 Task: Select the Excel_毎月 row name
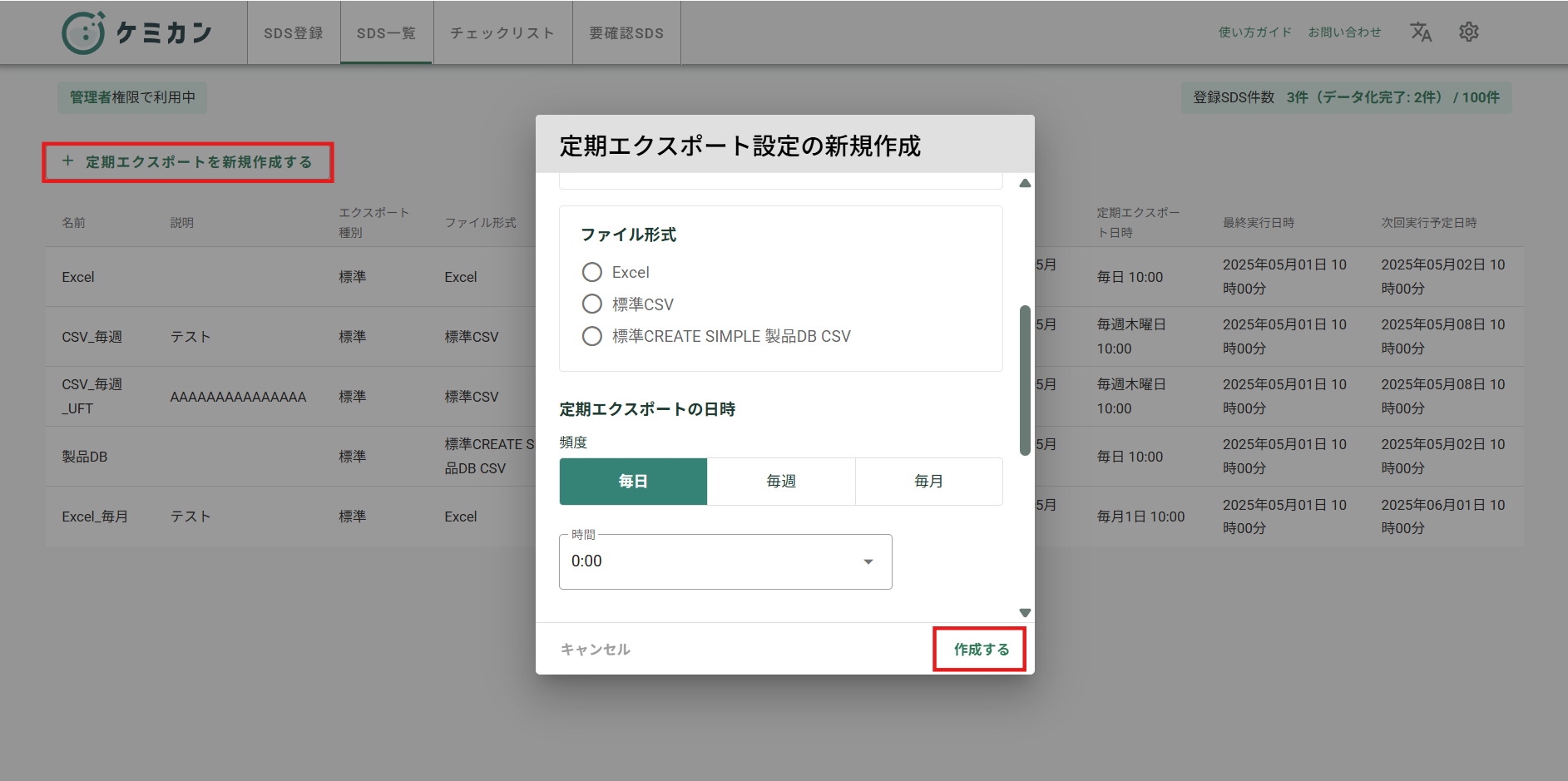(x=95, y=517)
